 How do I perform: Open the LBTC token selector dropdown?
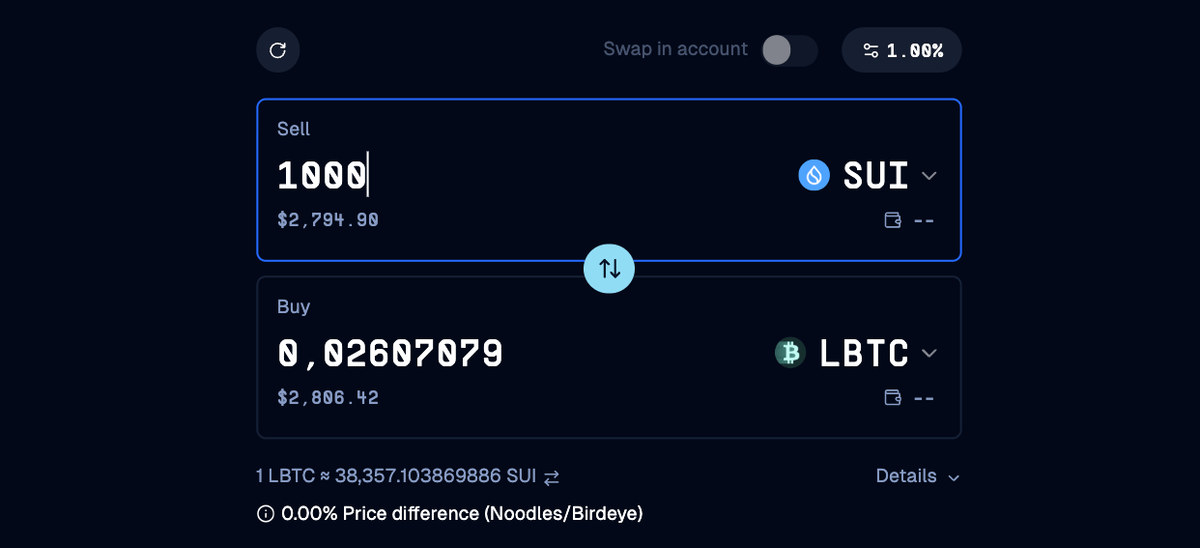857,353
